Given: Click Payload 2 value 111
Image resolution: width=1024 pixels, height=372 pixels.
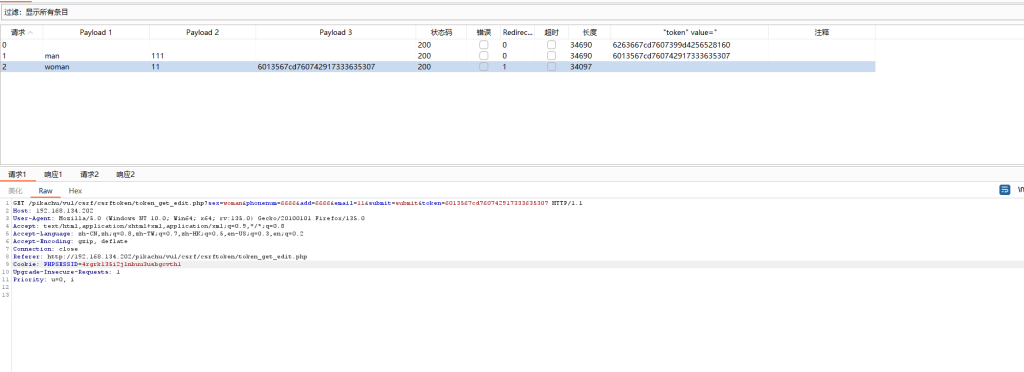Looking at the screenshot, I should [x=157, y=56].
